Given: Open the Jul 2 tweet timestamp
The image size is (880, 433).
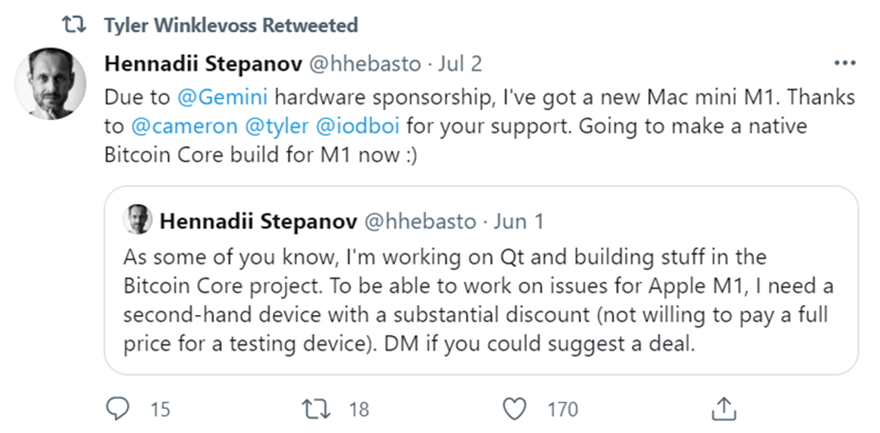Looking at the screenshot, I should coord(460,64).
